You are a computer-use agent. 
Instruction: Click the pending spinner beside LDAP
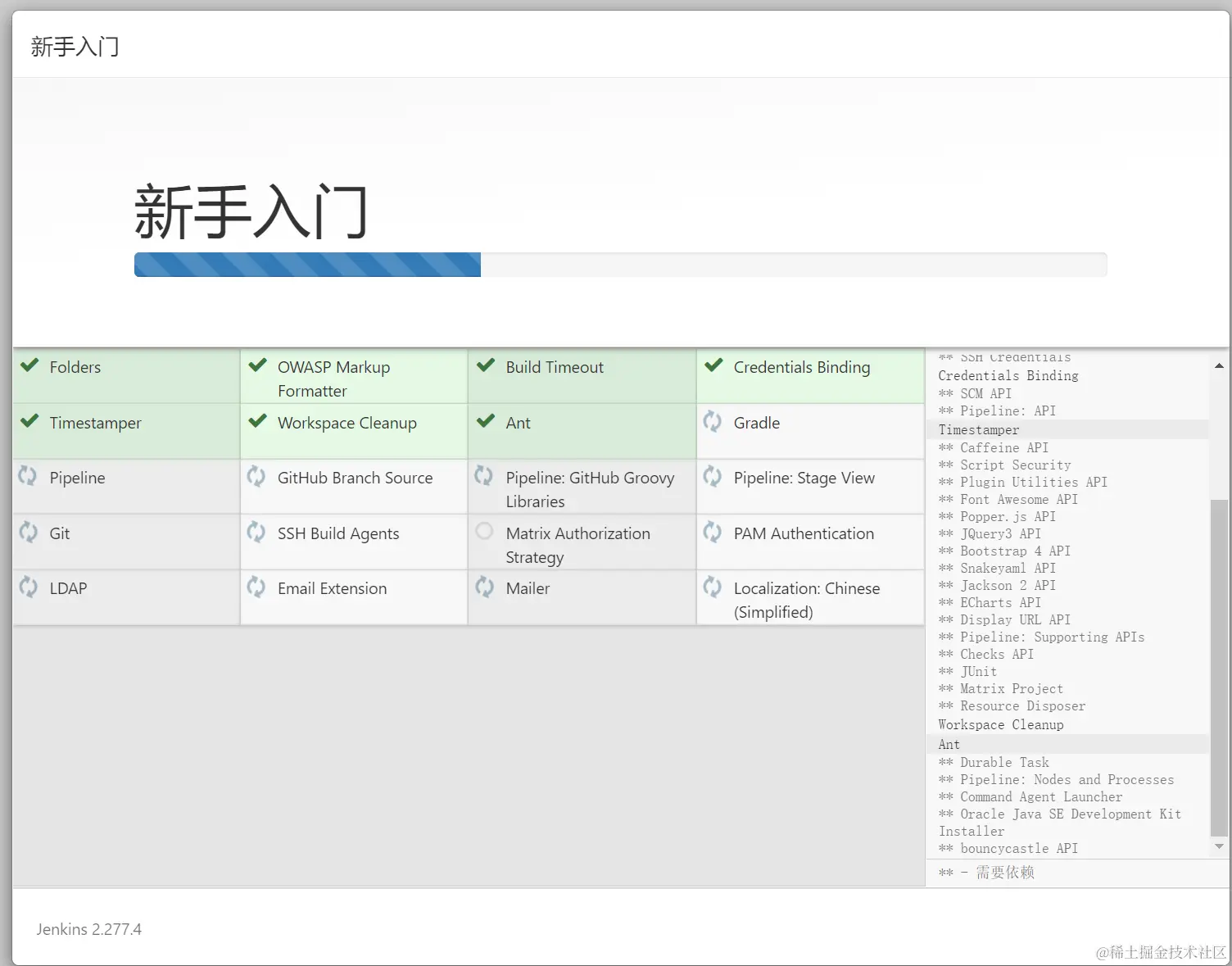(x=28, y=587)
